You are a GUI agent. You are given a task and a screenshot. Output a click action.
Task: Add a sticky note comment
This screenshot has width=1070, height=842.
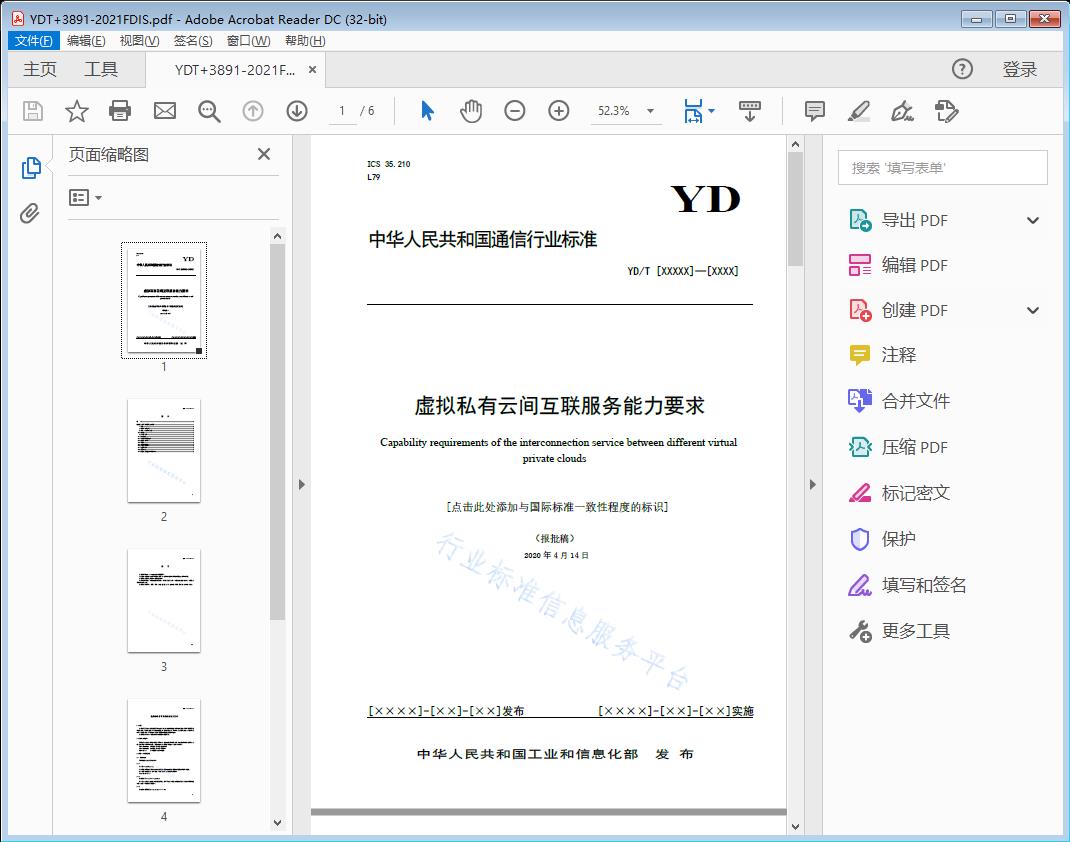(814, 111)
